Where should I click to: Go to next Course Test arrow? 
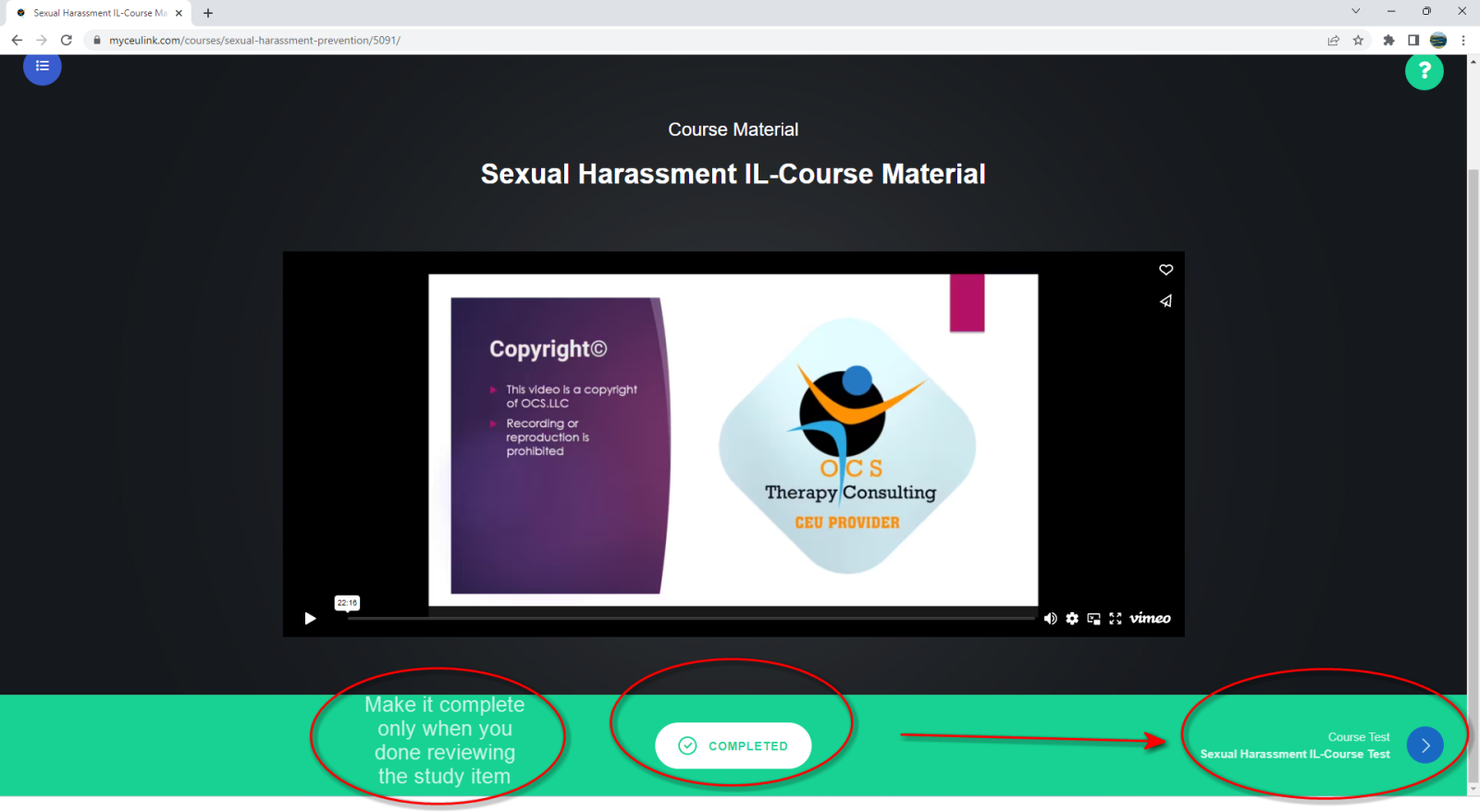pos(1424,745)
